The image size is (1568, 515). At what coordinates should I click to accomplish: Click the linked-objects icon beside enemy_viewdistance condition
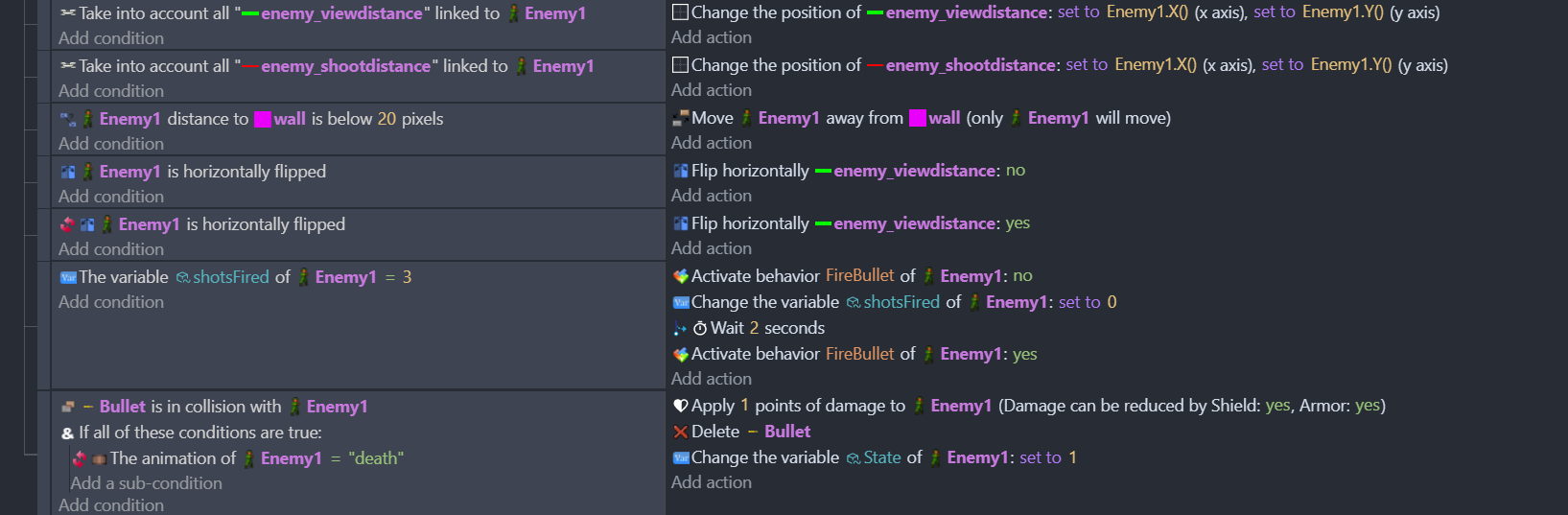coord(68,13)
